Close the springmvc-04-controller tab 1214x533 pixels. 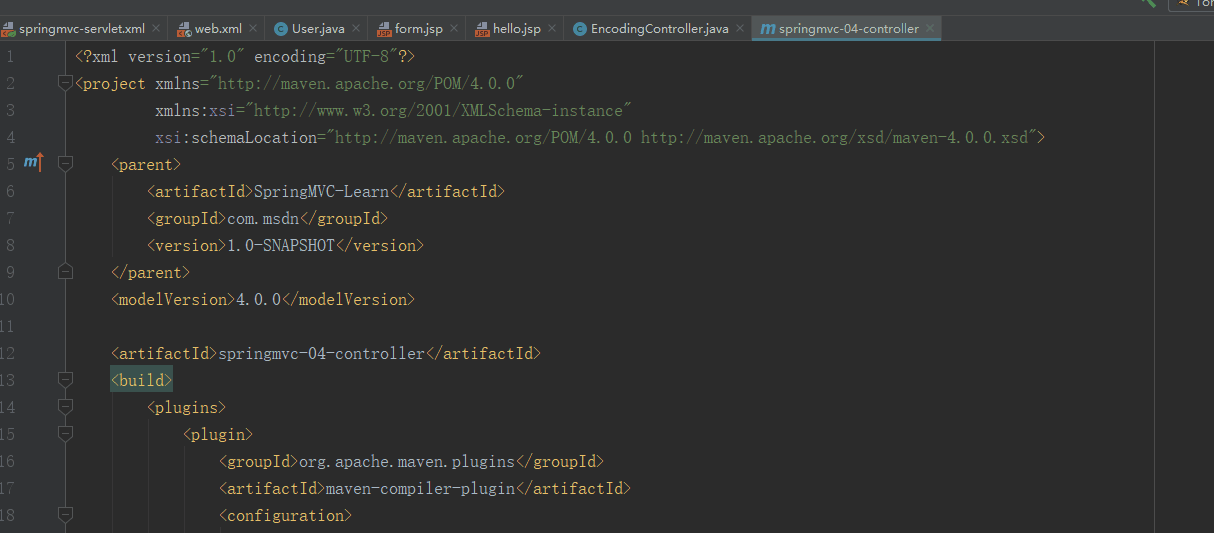928,29
